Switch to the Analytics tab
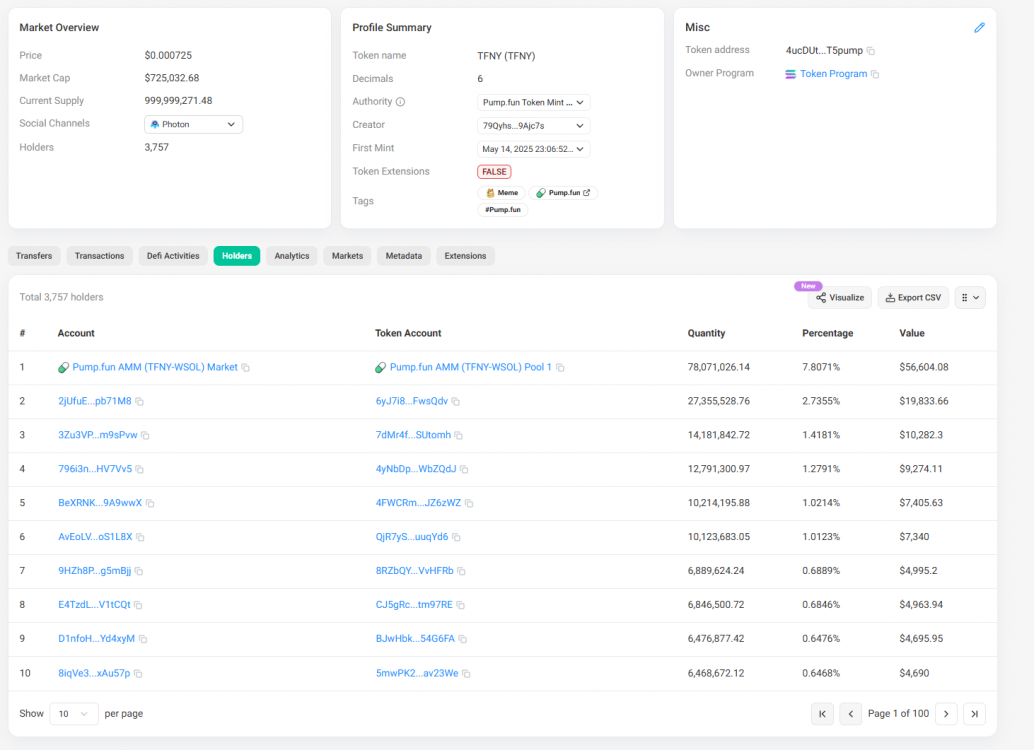This screenshot has width=1034, height=750. tap(292, 256)
